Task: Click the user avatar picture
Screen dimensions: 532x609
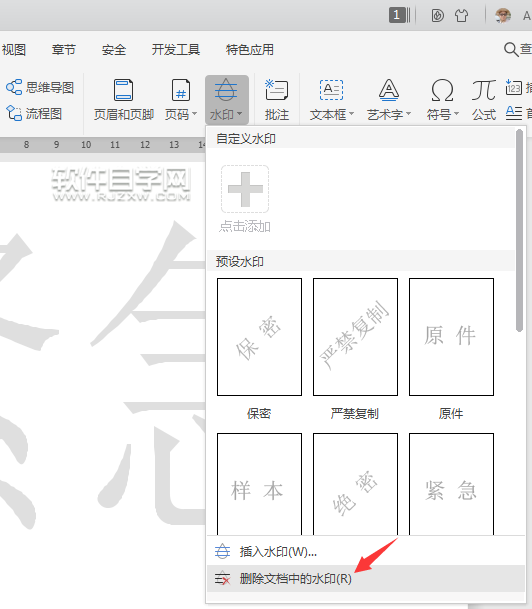Action: [503, 16]
